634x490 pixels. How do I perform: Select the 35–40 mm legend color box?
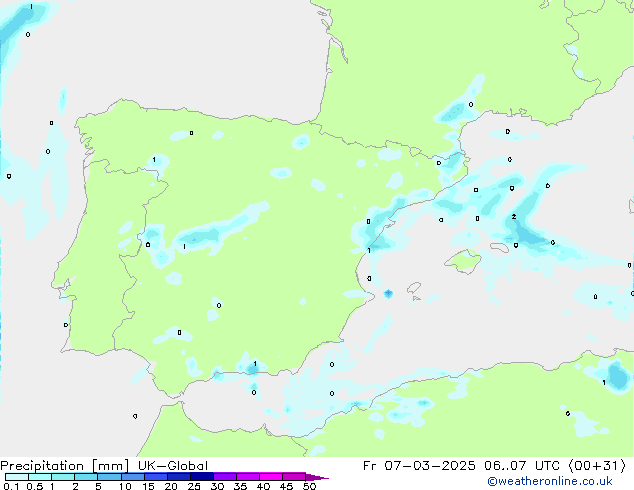point(248,477)
